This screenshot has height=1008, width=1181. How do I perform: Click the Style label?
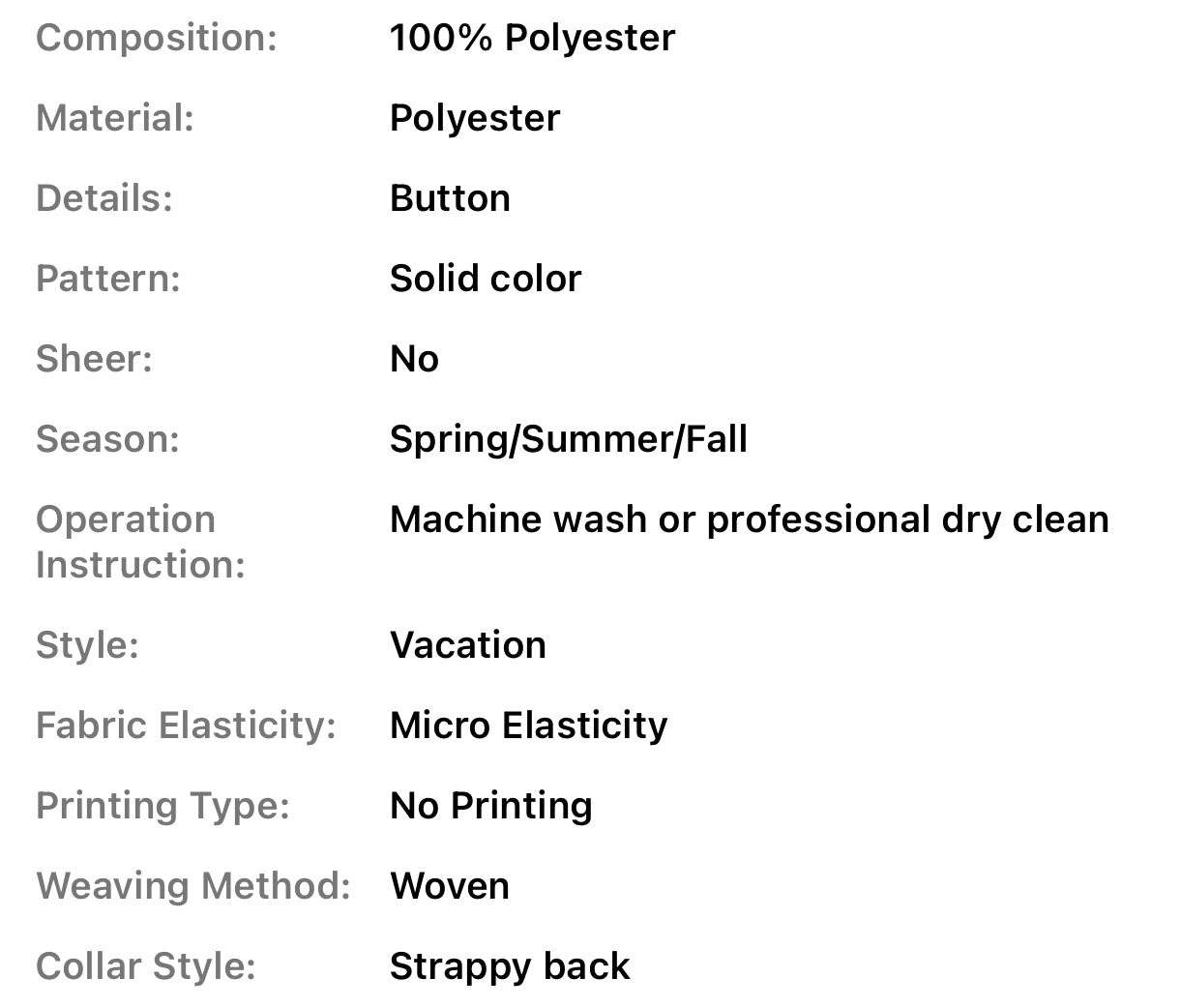click(x=87, y=645)
